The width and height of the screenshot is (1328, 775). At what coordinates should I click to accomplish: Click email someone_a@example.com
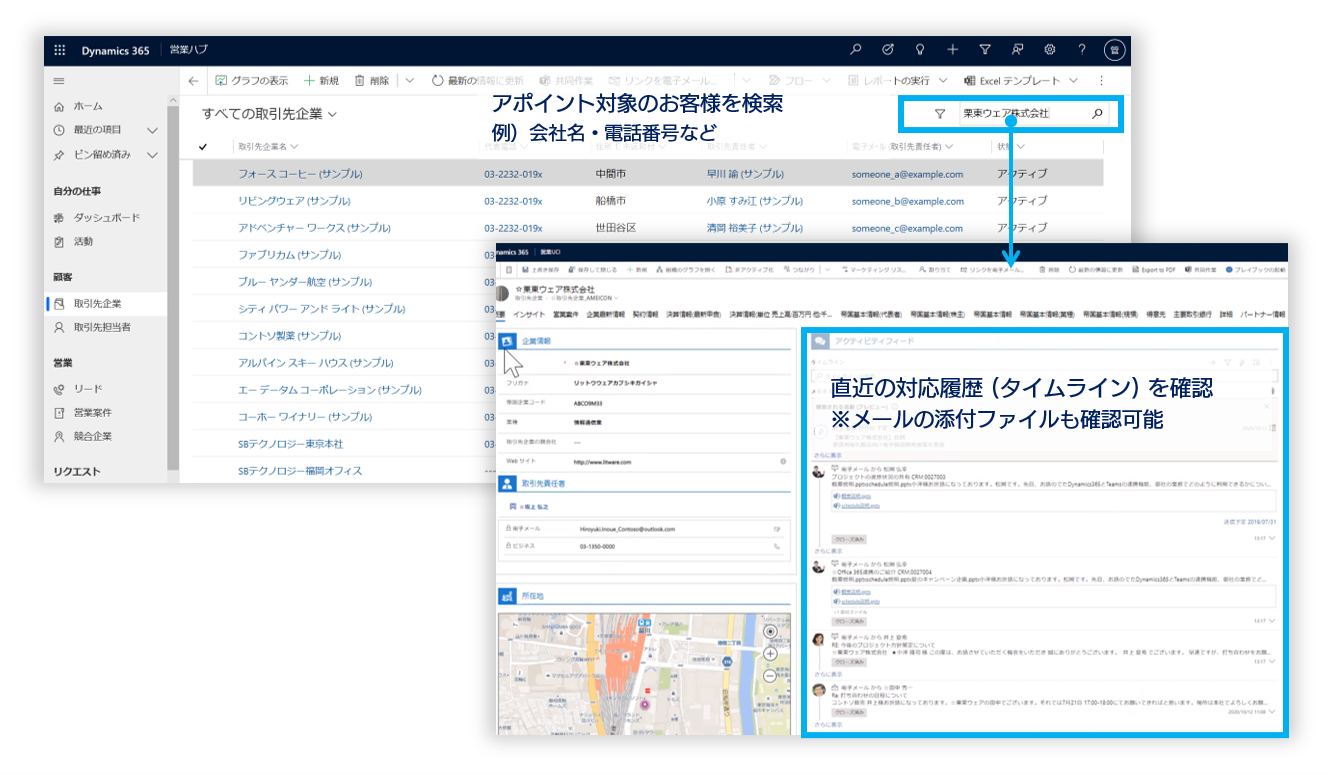click(907, 174)
